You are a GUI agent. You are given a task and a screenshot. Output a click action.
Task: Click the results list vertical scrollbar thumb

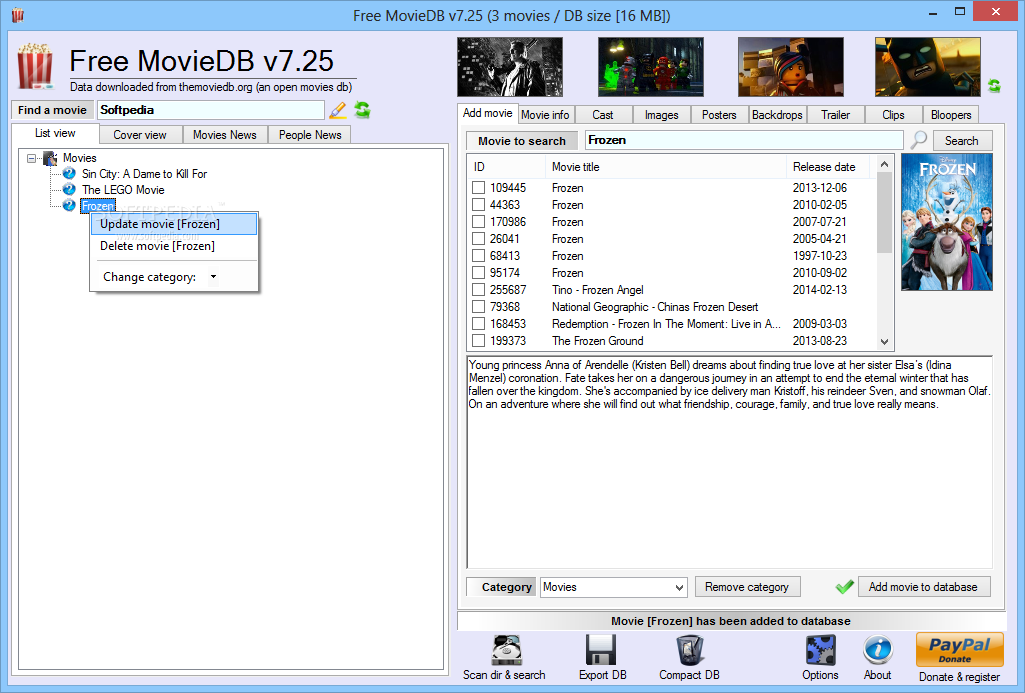884,212
